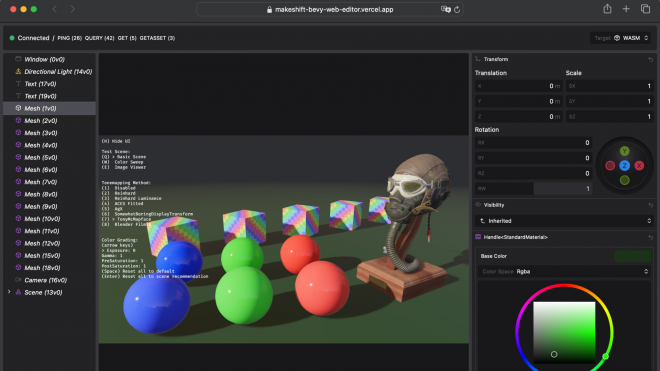Click the Directional Light sun icon
The height and width of the screenshot is (371, 660).
pyautogui.click(x=18, y=72)
